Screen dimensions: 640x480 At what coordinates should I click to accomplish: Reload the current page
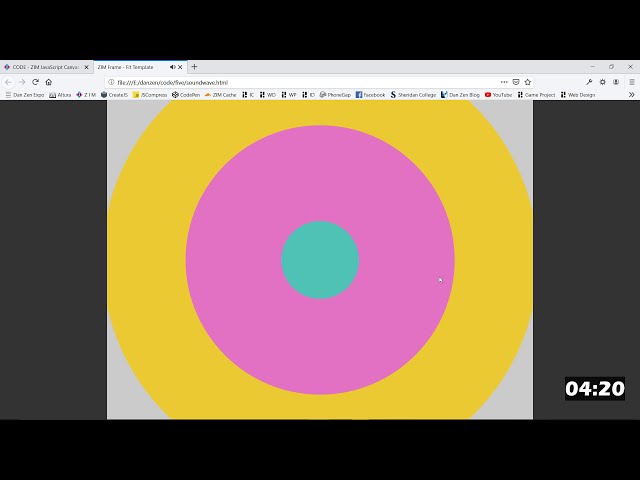pyautogui.click(x=36, y=82)
